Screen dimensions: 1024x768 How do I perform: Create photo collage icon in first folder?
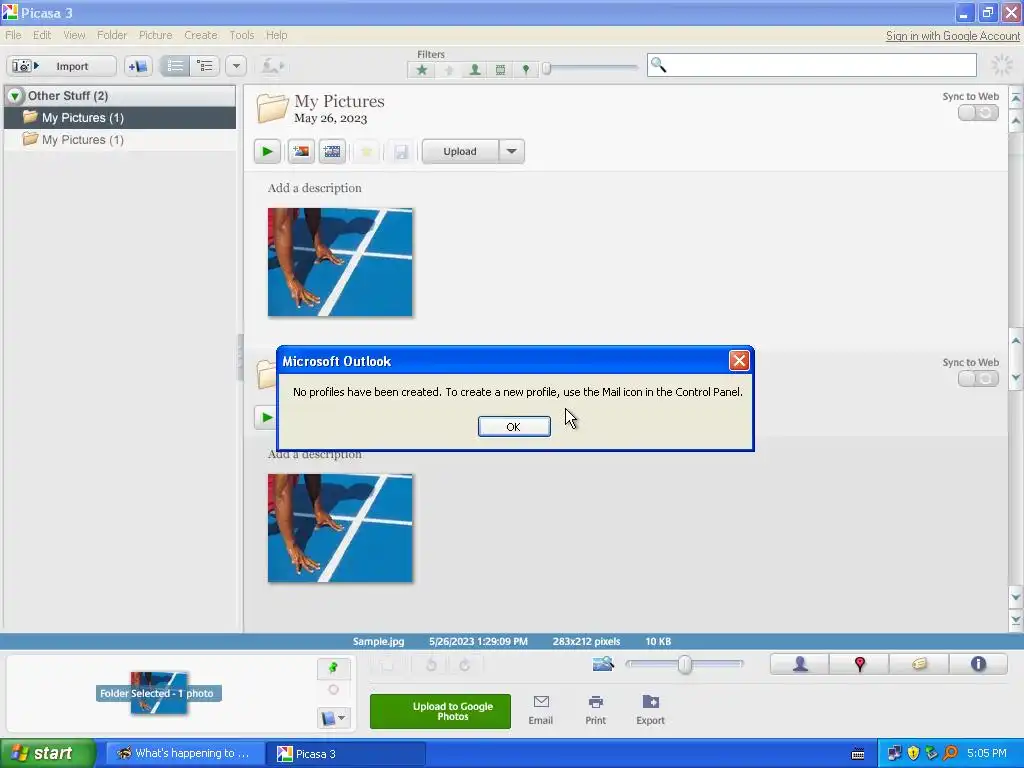pos(301,152)
